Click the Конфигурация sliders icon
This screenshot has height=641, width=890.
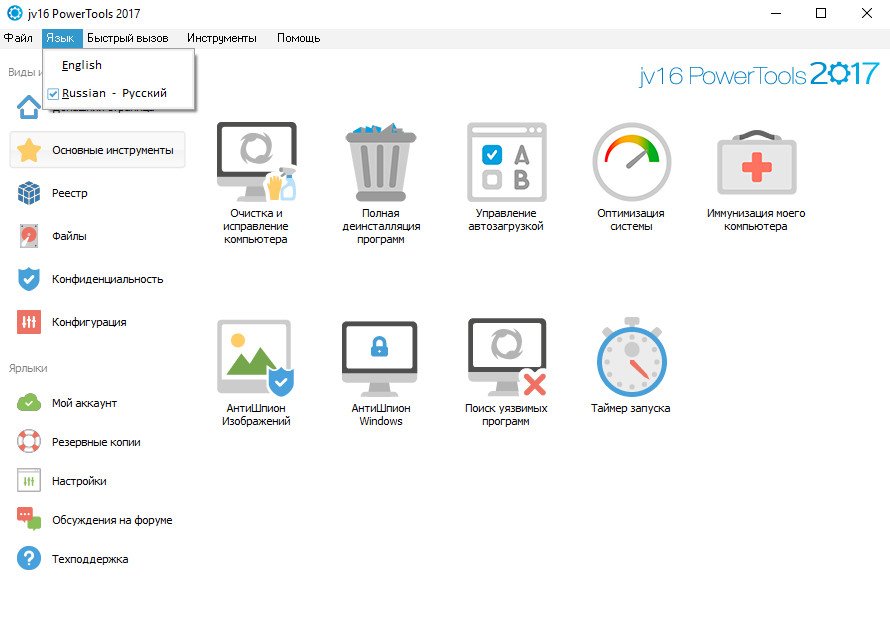(28, 322)
